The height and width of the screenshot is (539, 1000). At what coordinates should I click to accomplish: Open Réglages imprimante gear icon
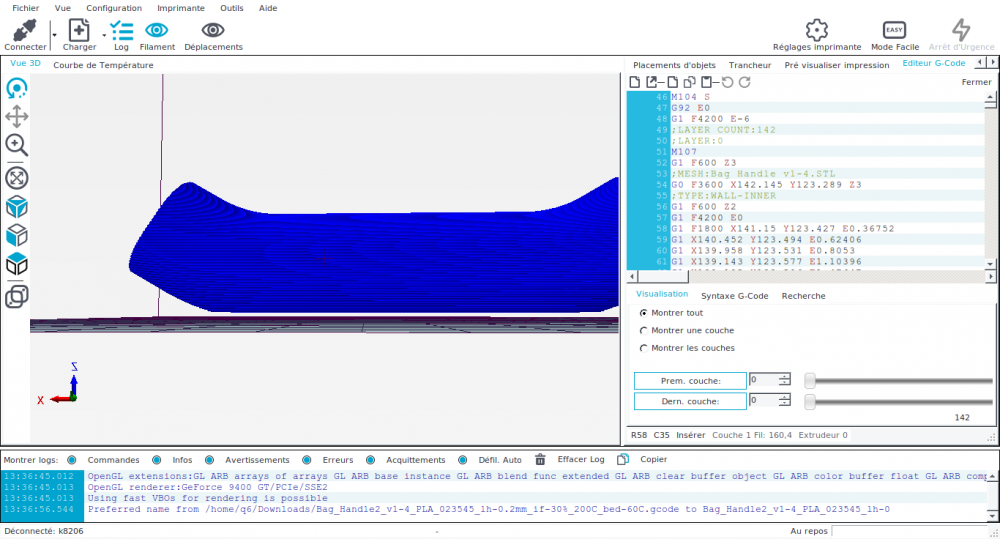coord(817,30)
